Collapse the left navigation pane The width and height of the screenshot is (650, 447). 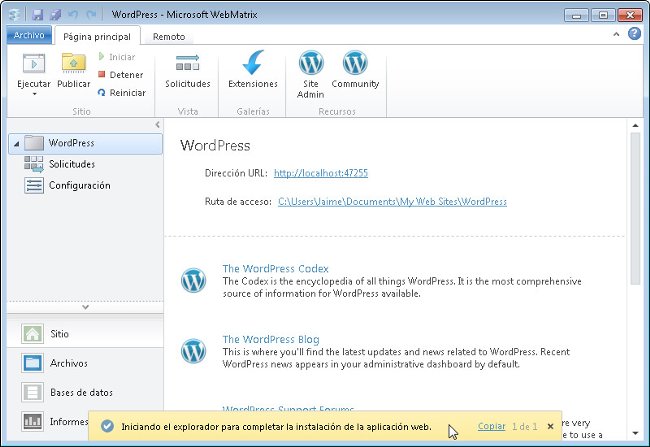[158, 124]
